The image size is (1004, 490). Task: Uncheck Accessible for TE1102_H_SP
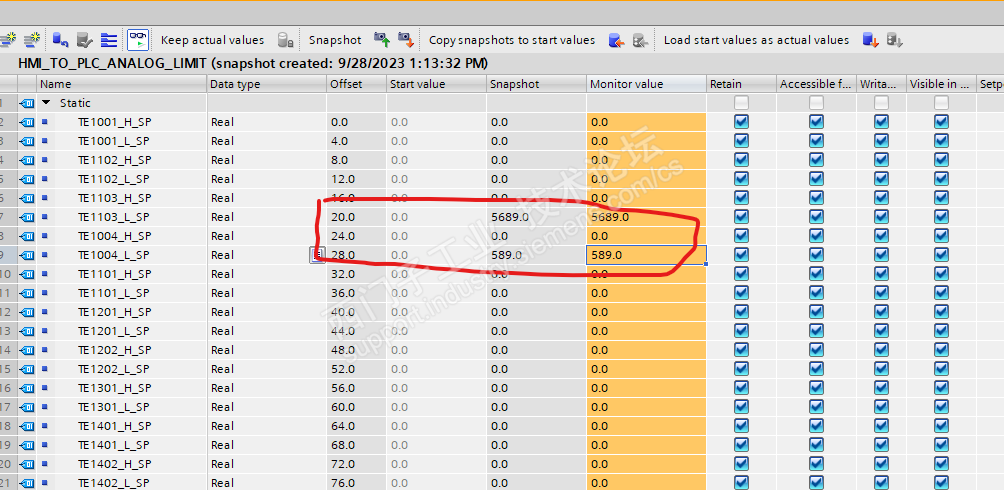coord(816,159)
